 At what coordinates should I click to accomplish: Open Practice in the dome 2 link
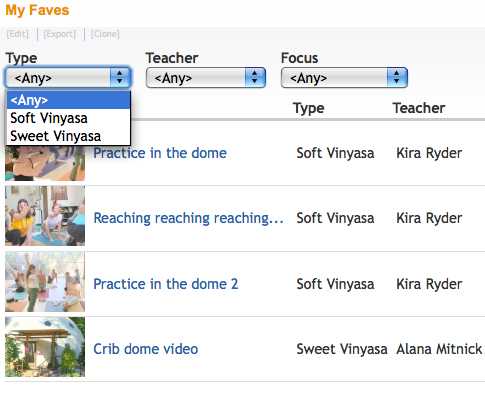click(x=166, y=284)
